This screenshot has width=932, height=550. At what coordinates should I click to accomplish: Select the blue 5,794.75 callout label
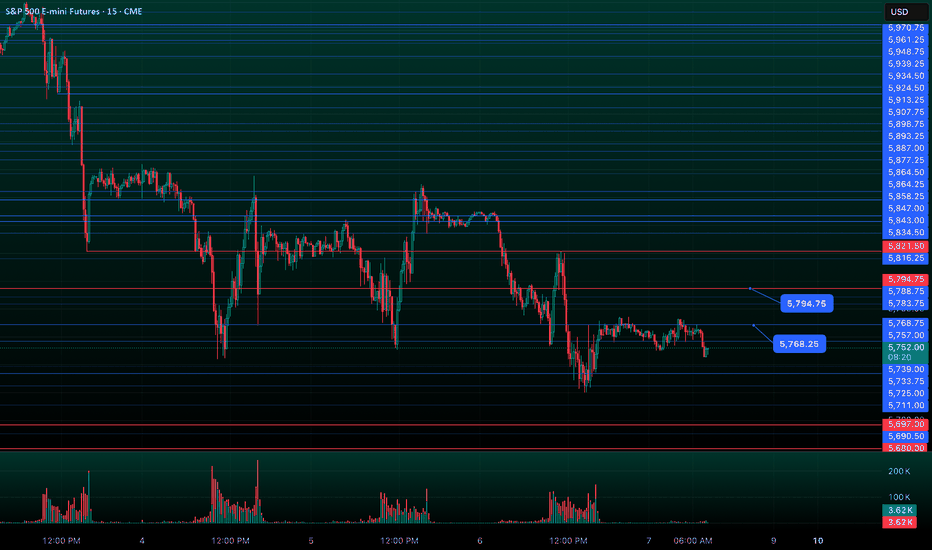click(x=807, y=304)
